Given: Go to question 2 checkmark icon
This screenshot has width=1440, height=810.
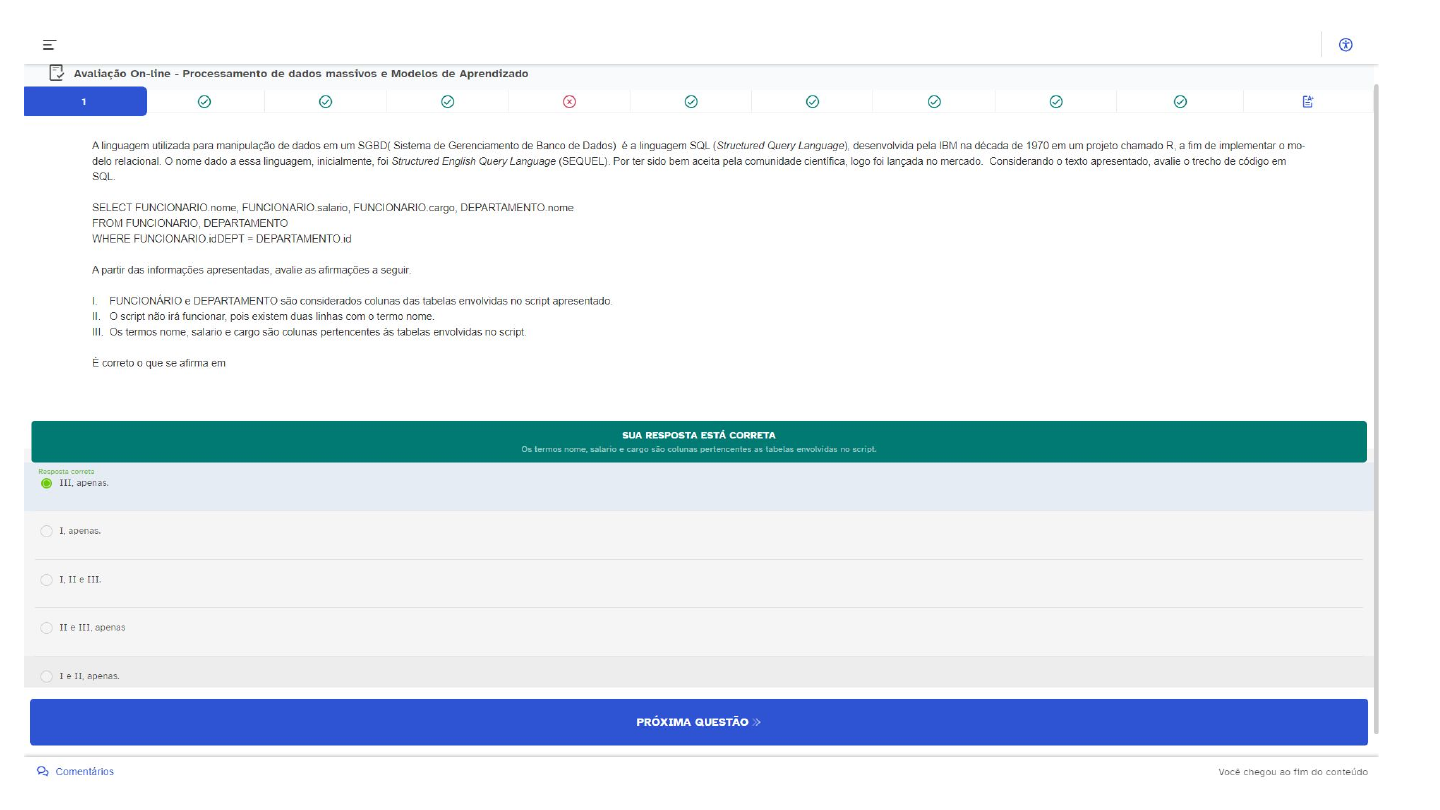Looking at the screenshot, I should [x=204, y=101].
